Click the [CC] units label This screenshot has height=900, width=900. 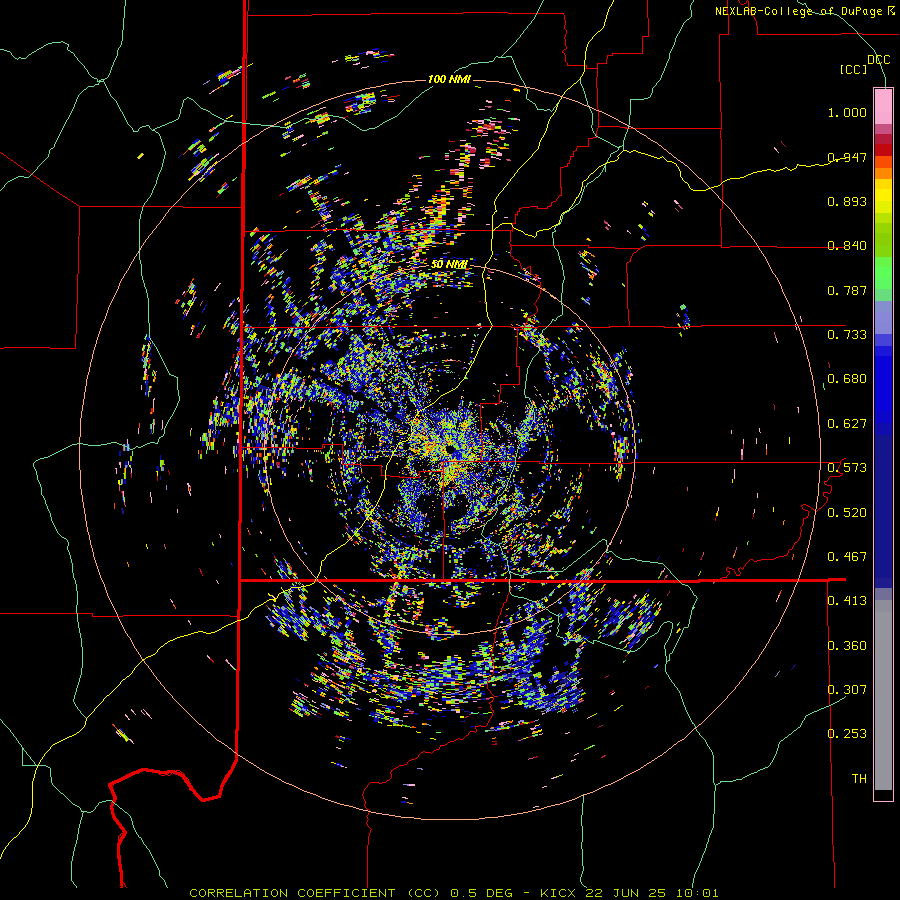pos(854,69)
